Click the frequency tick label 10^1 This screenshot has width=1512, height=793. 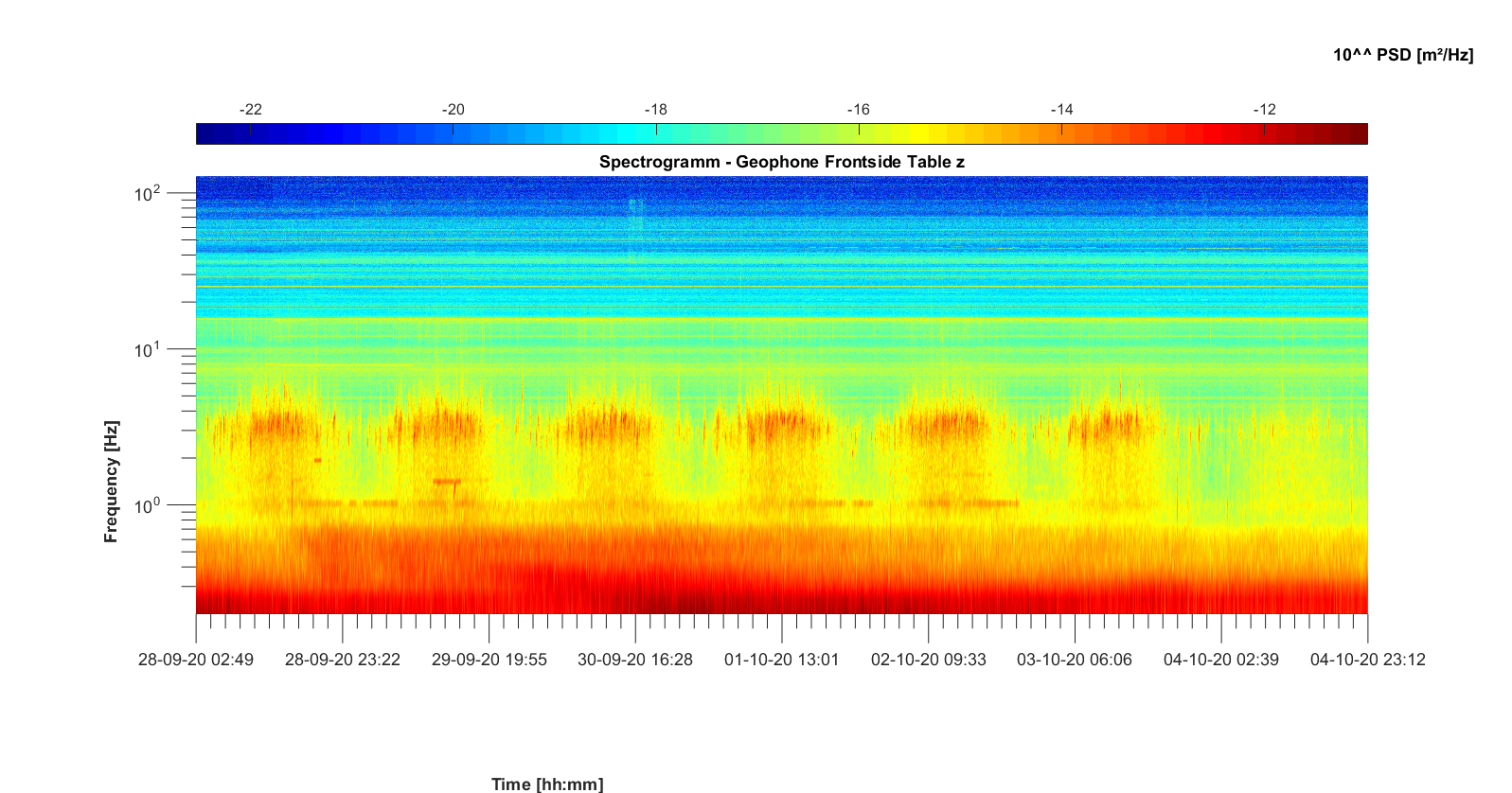click(149, 350)
